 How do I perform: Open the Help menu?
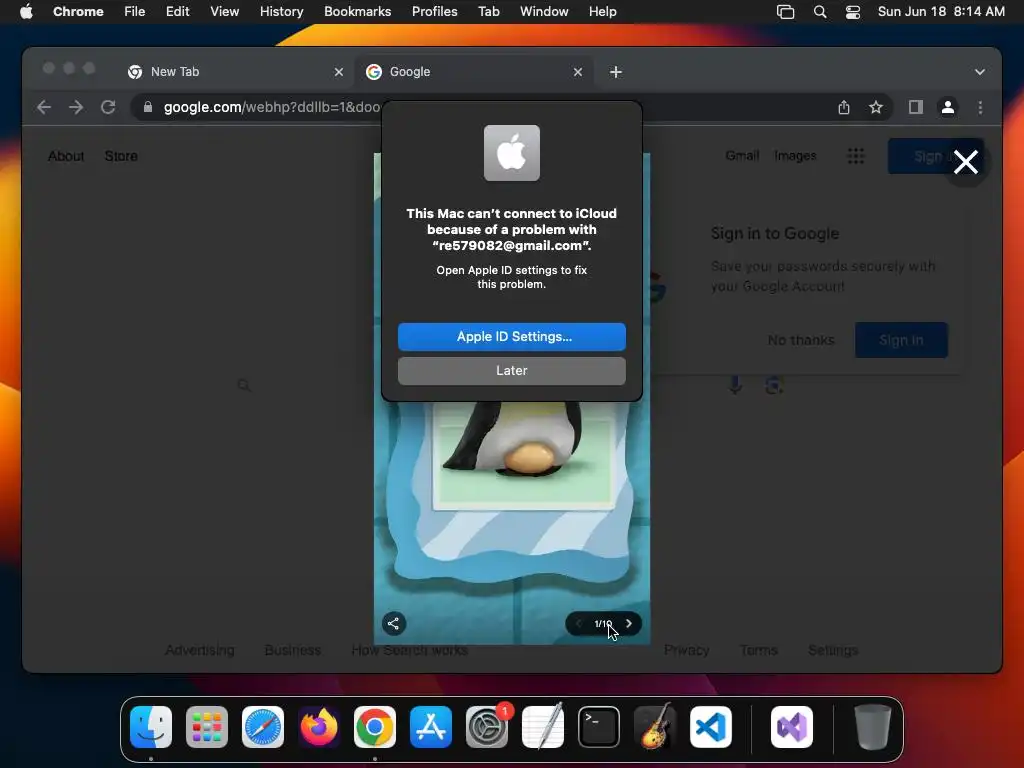pos(602,11)
